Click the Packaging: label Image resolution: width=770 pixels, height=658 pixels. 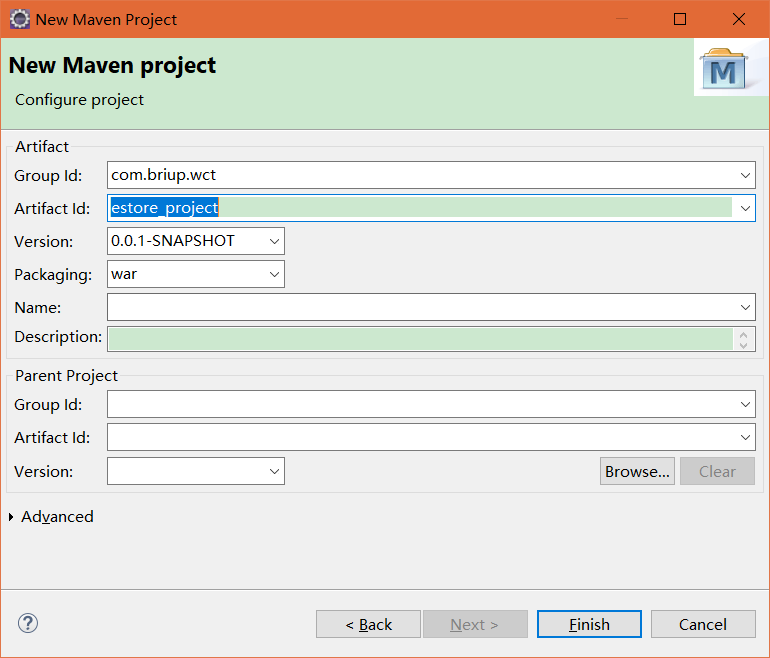(x=53, y=274)
